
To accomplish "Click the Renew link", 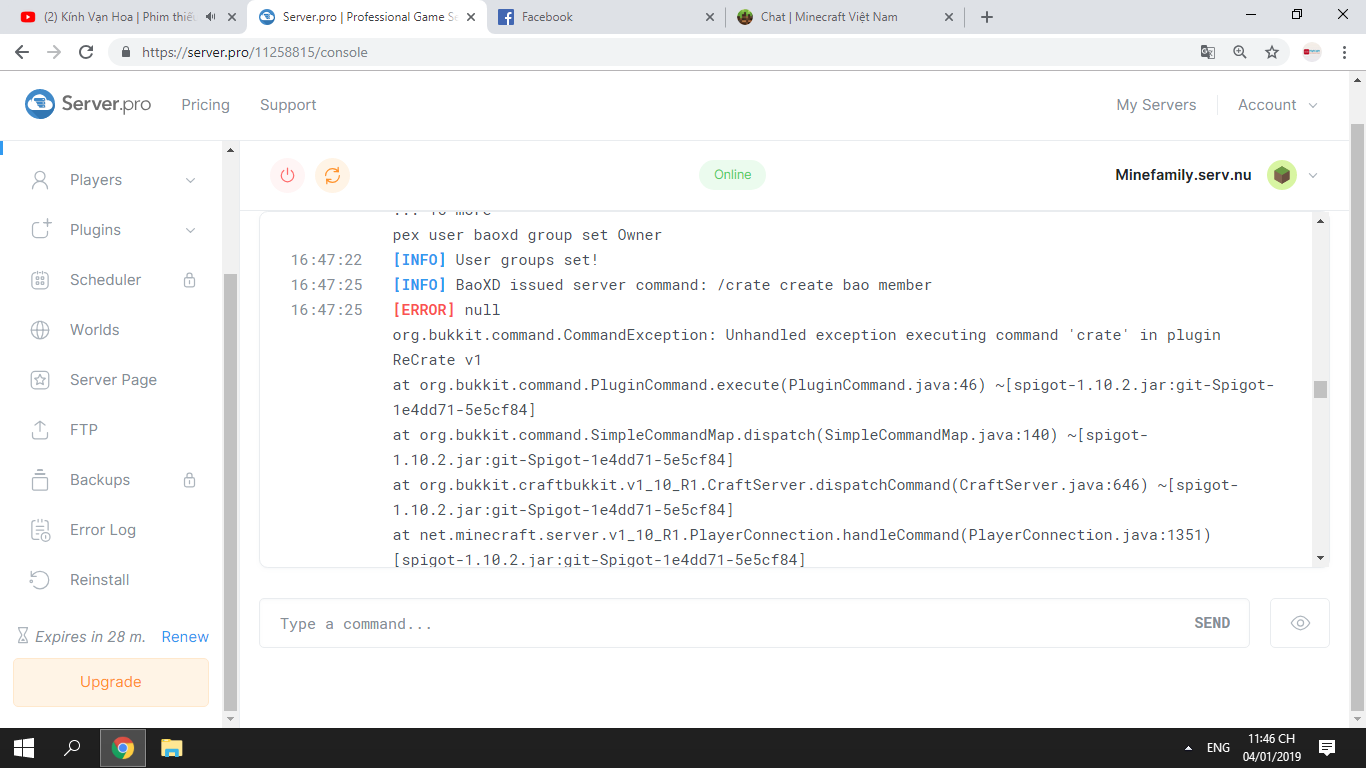I will pyautogui.click(x=185, y=637).
